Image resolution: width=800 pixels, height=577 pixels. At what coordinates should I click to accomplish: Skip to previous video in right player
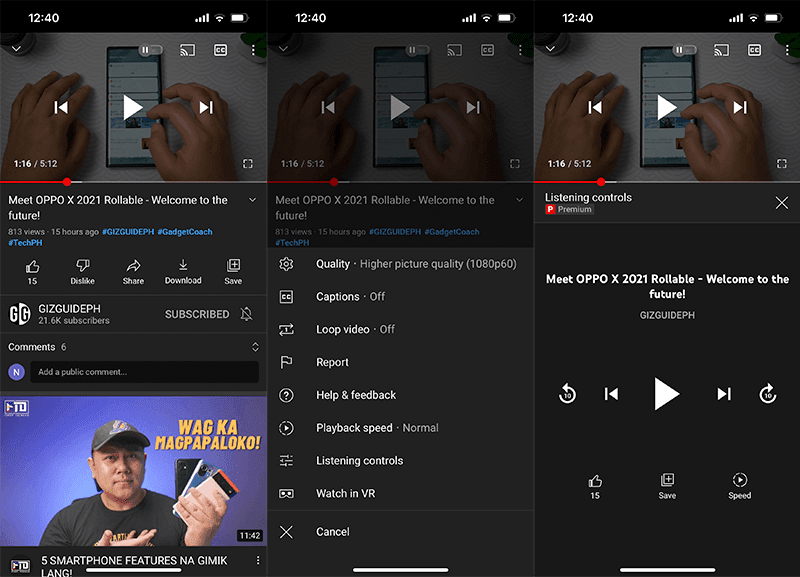595,108
